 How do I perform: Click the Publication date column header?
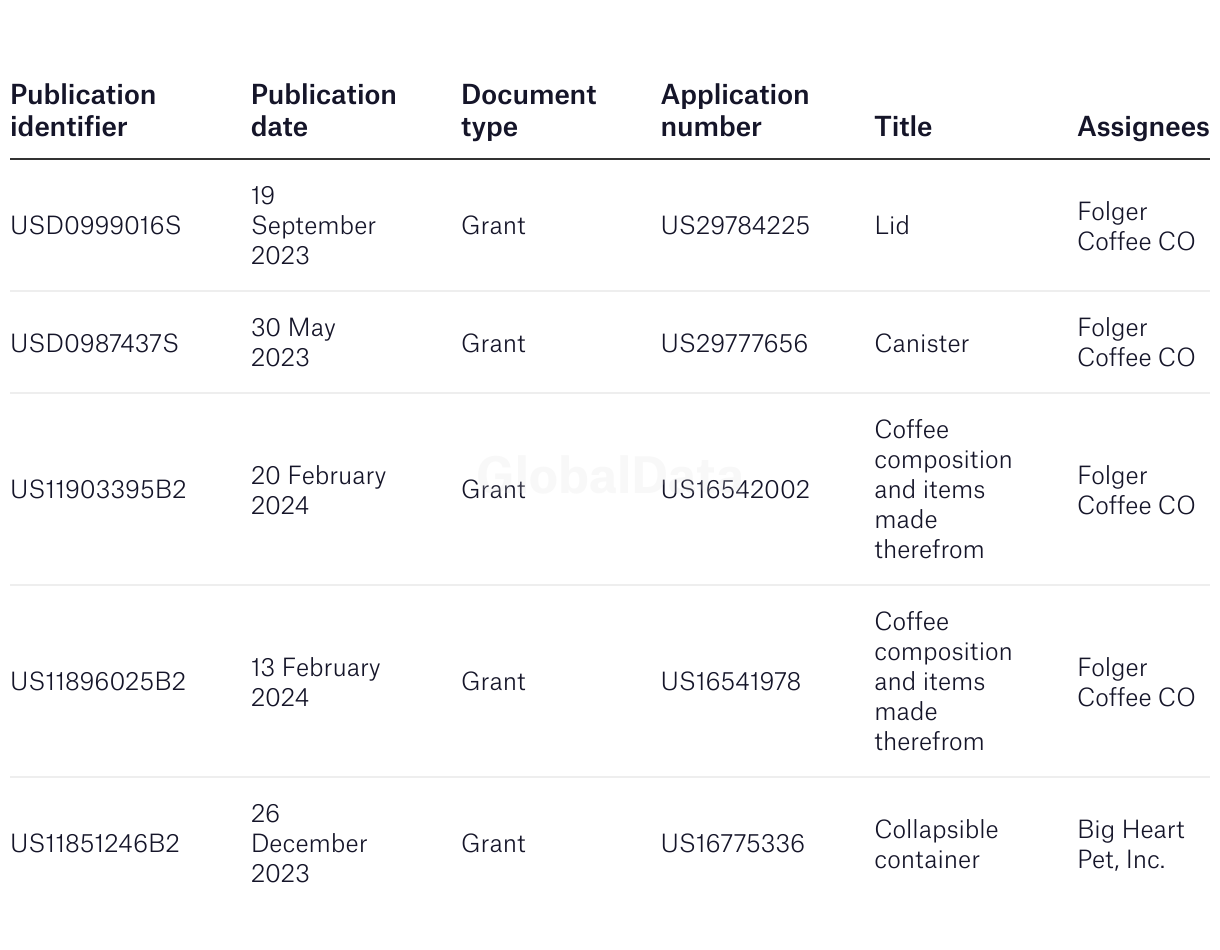click(323, 110)
